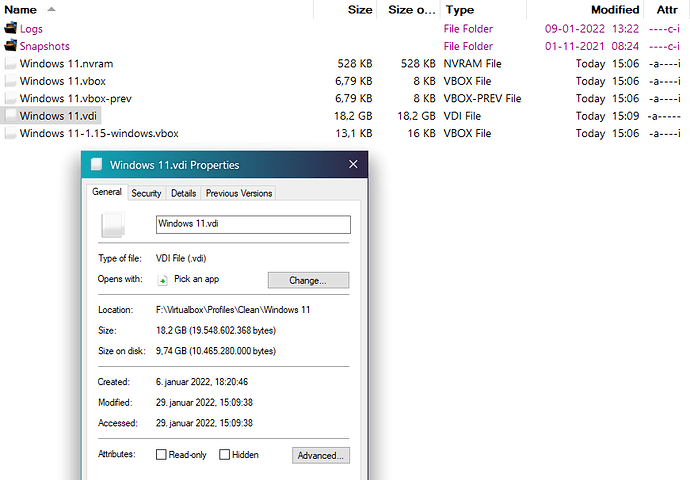Click the large file icon in General tab
Screen dimensions: 690x480
(113, 224)
